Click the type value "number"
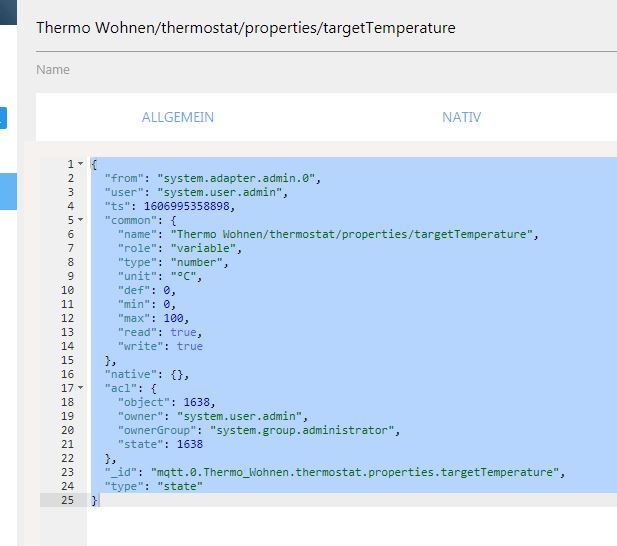Viewport: 617px width, 546px height. pyautogui.click(x=196, y=262)
